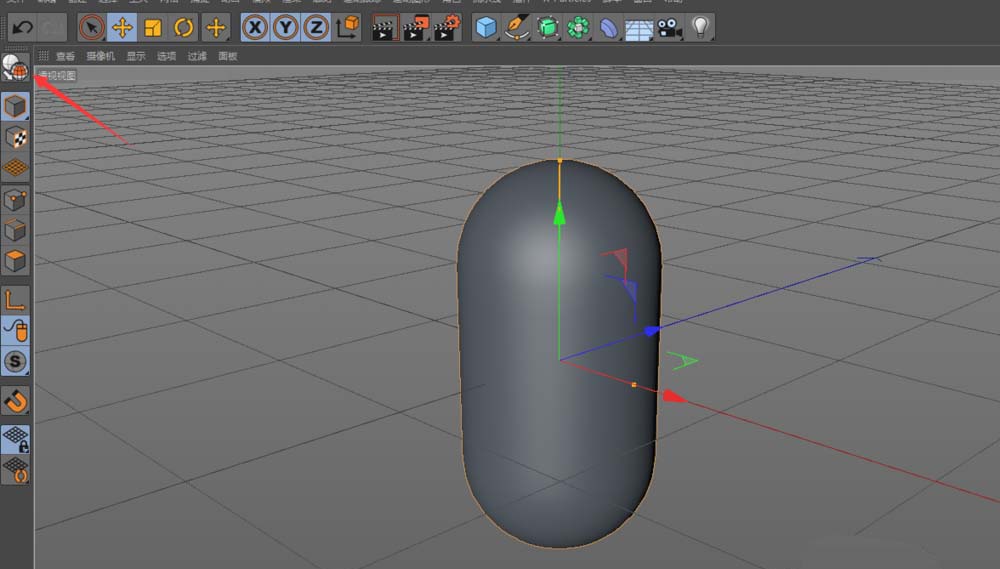
Task: Expand the Deformer objects dropdown
Action: click(x=608, y=27)
